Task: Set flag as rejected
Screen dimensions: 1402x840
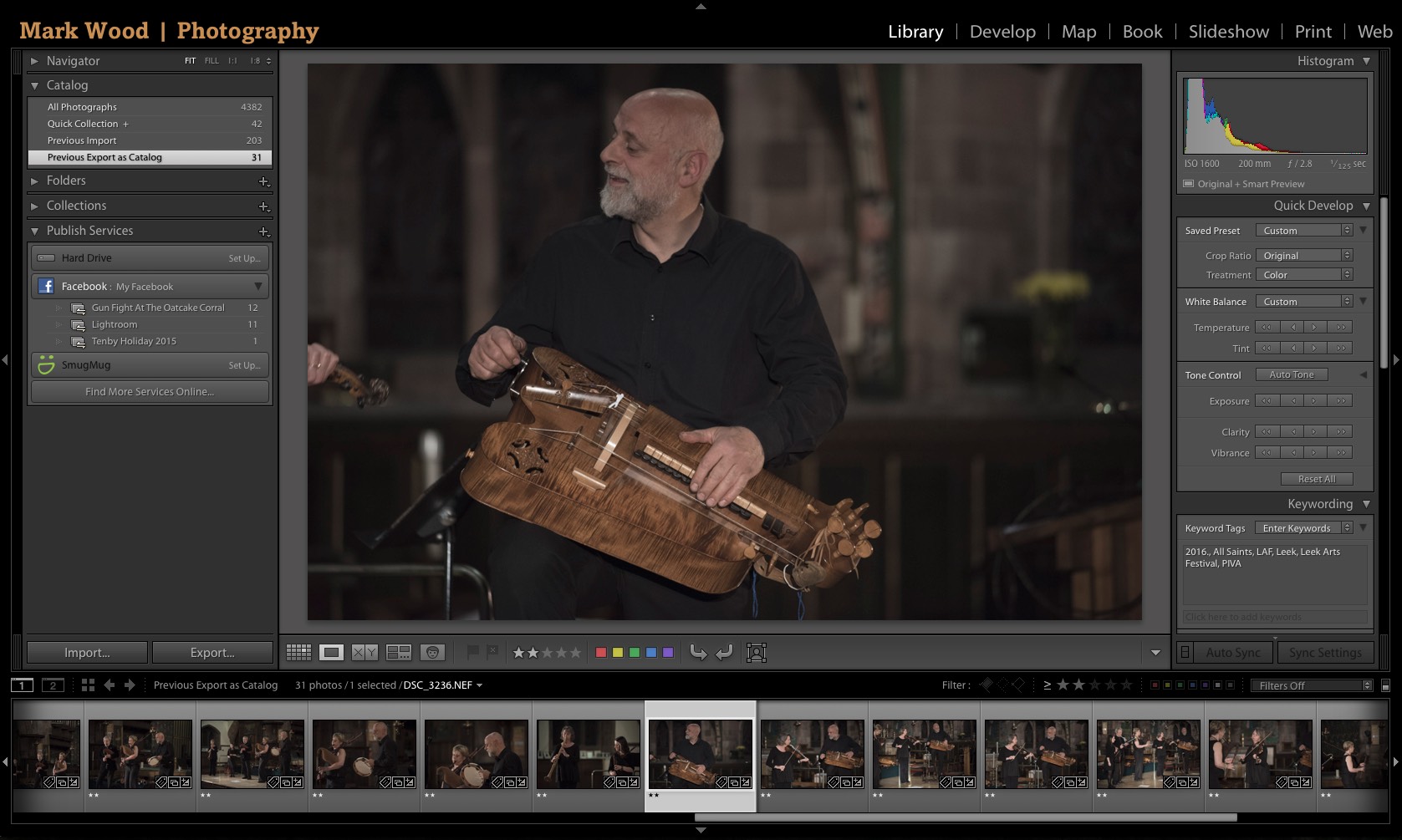Action: coord(492,652)
